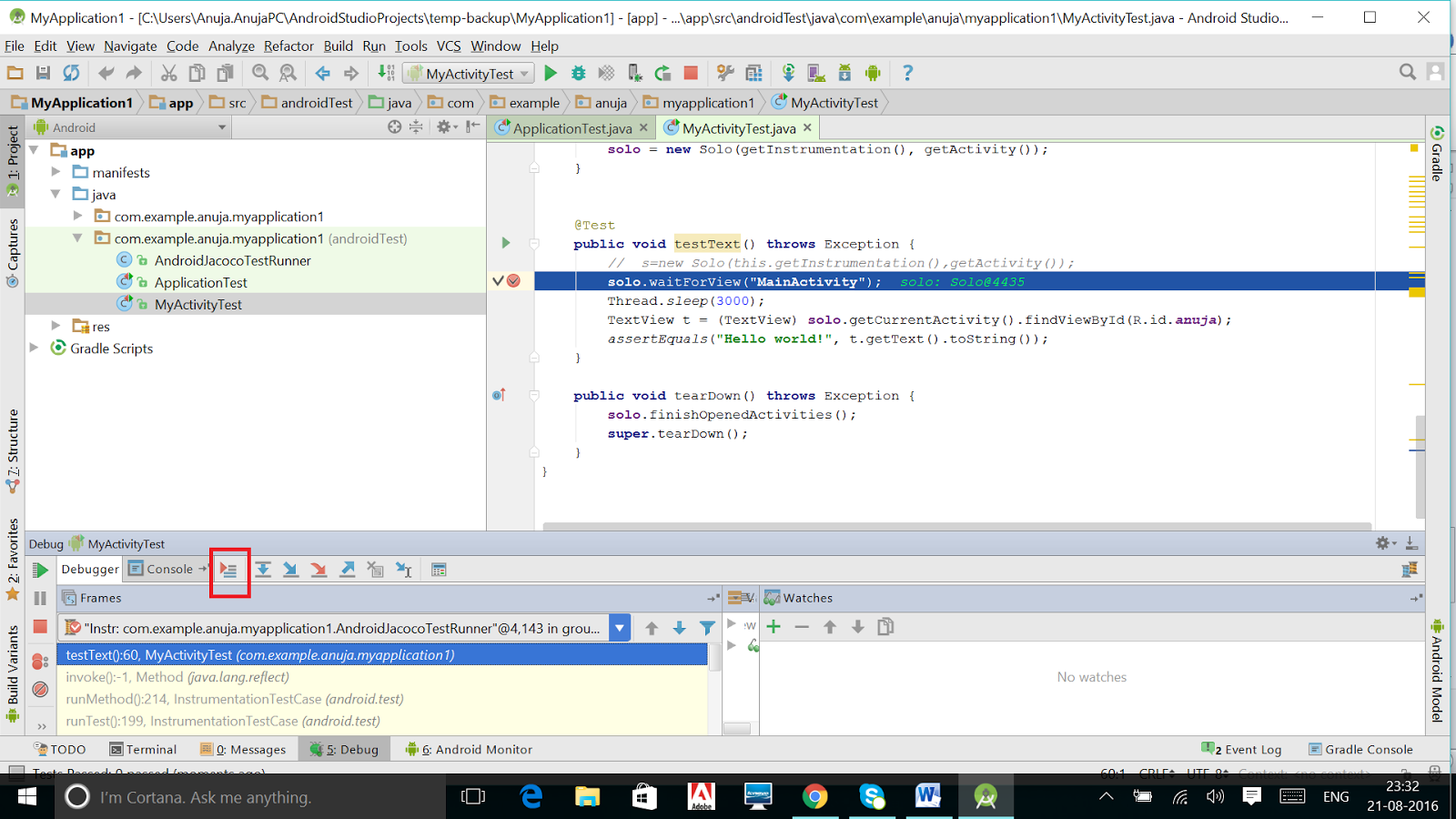
Task: Click the Force Step Into red arrow
Action: pyautogui.click(x=318, y=570)
